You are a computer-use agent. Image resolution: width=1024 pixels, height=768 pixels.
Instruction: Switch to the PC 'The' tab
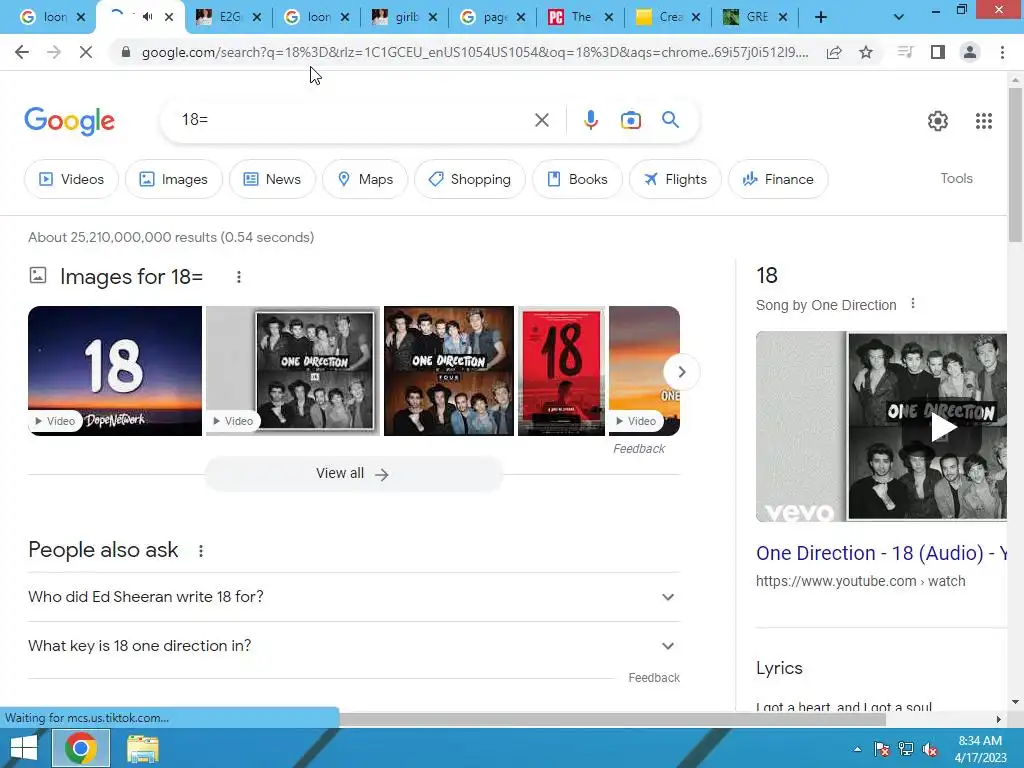(580, 17)
